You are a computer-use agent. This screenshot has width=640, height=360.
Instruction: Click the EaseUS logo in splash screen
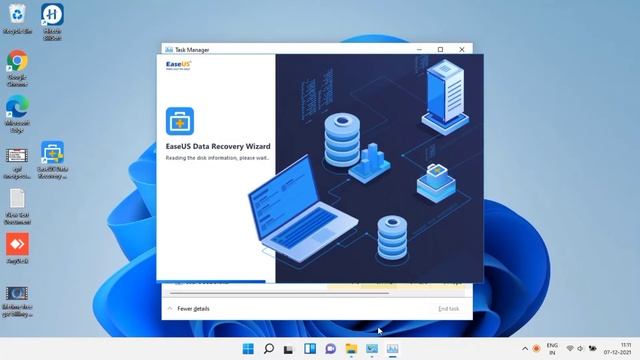[178, 65]
